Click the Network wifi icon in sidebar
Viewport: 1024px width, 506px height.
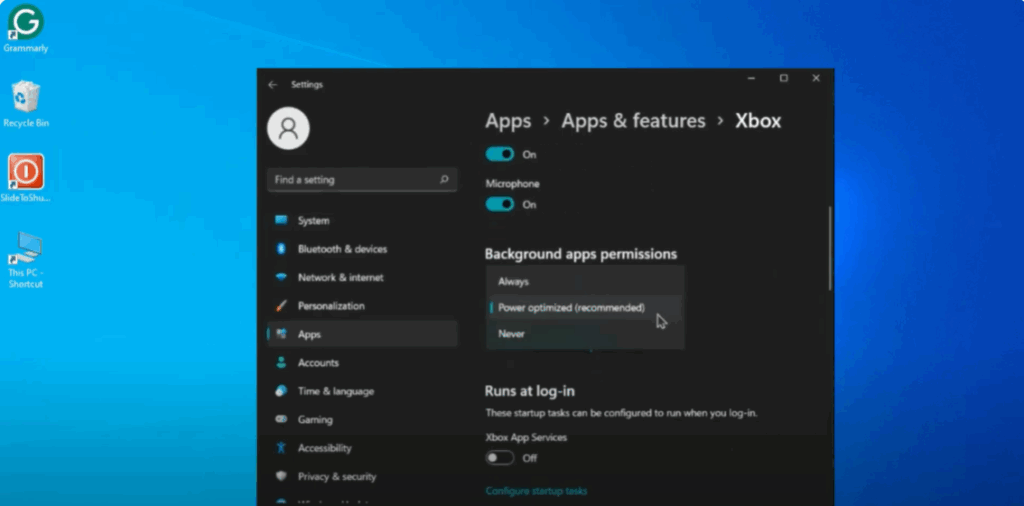pyautogui.click(x=281, y=277)
